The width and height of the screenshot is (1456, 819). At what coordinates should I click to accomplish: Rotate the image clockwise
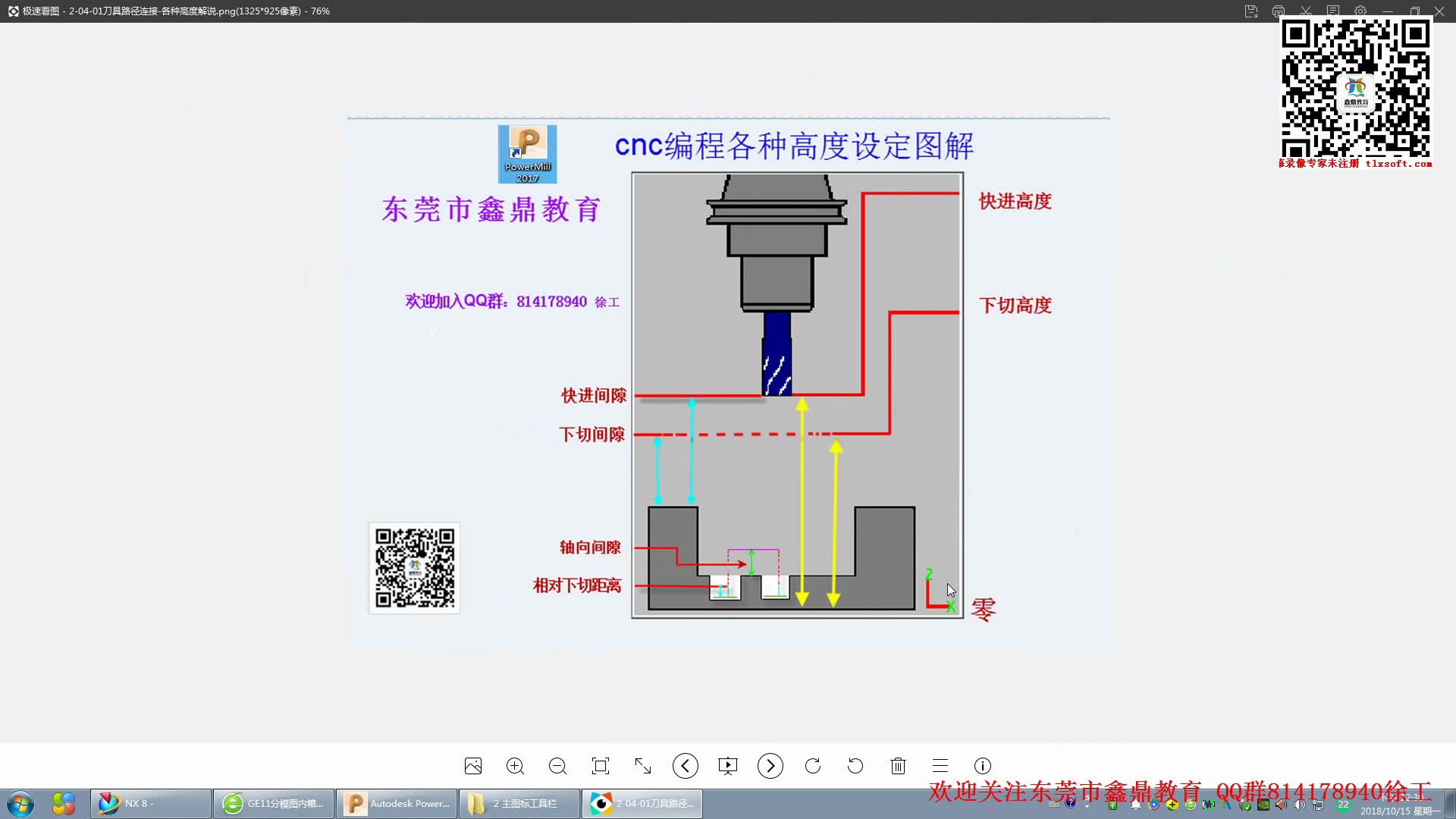click(x=813, y=766)
